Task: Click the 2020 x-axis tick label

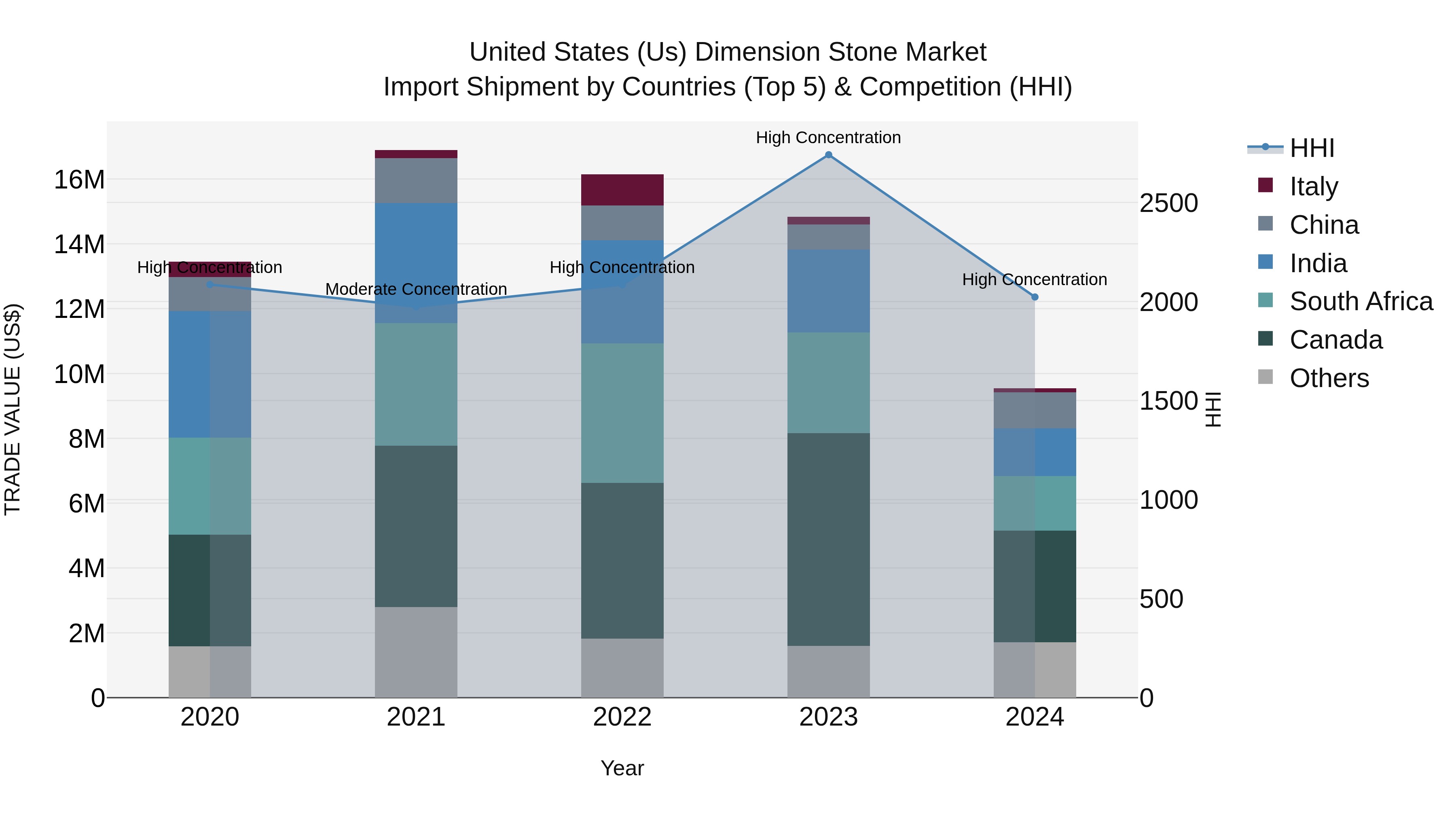Action: (210, 717)
